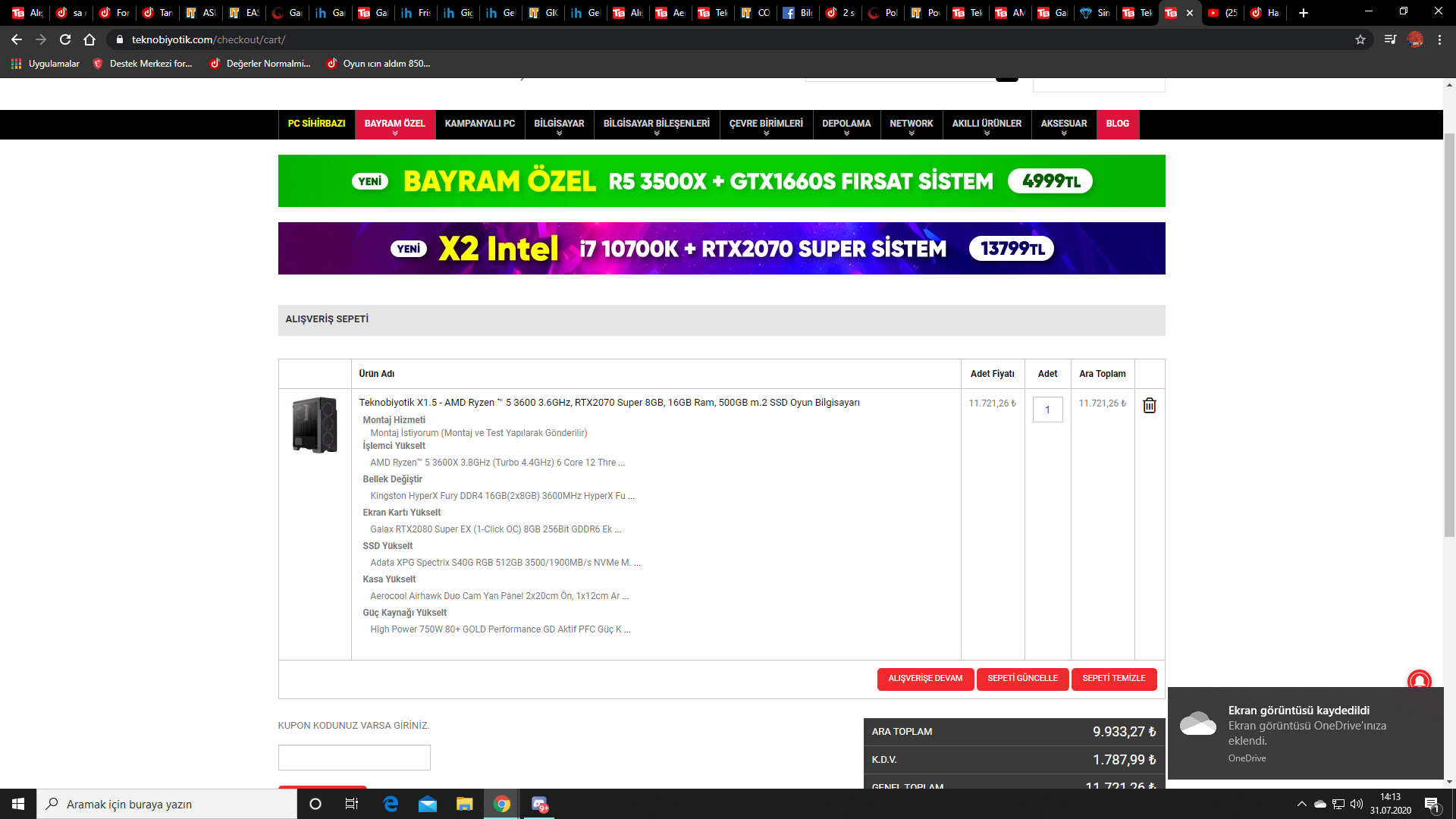Go to the browser home page icon
The width and height of the screenshot is (1456, 819).
coord(89,39)
